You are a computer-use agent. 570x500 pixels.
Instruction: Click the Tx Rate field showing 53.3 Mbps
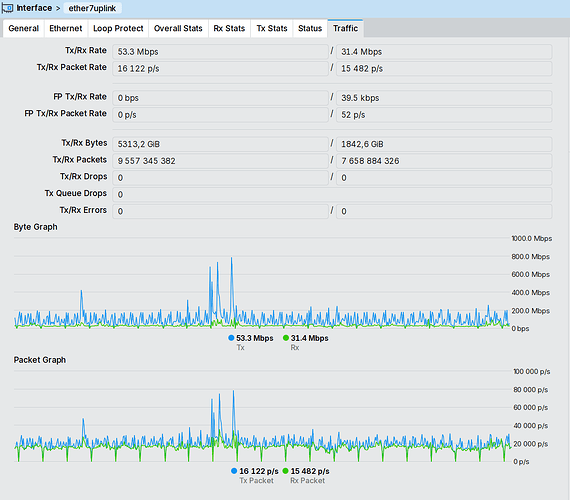pos(220,52)
